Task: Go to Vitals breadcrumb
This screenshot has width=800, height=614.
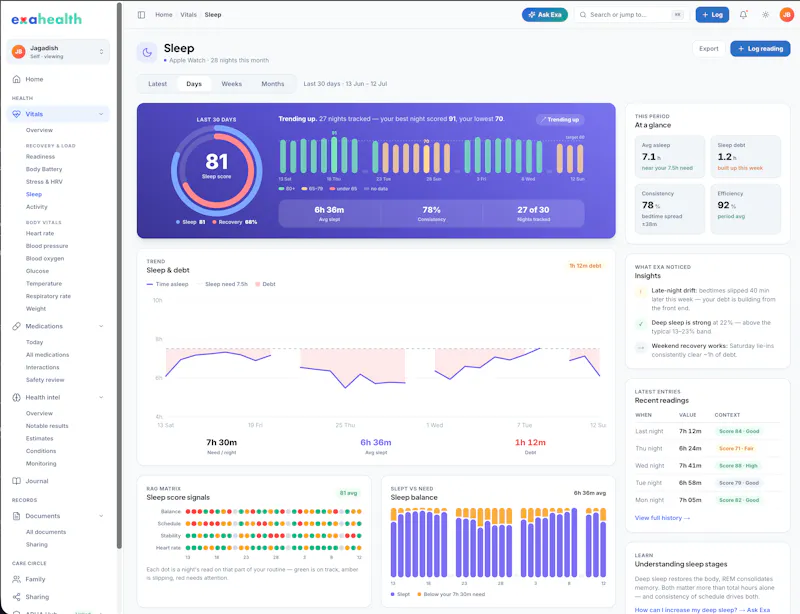Action: point(188,15)
